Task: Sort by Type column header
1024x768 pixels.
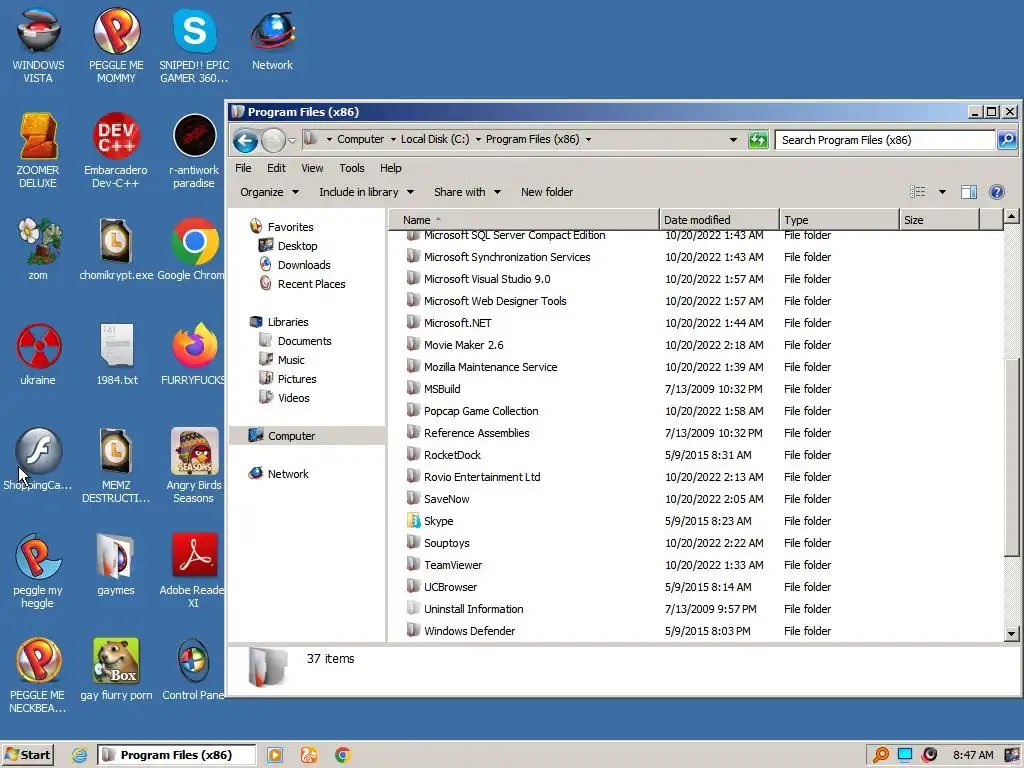Action: pos(839,219)
